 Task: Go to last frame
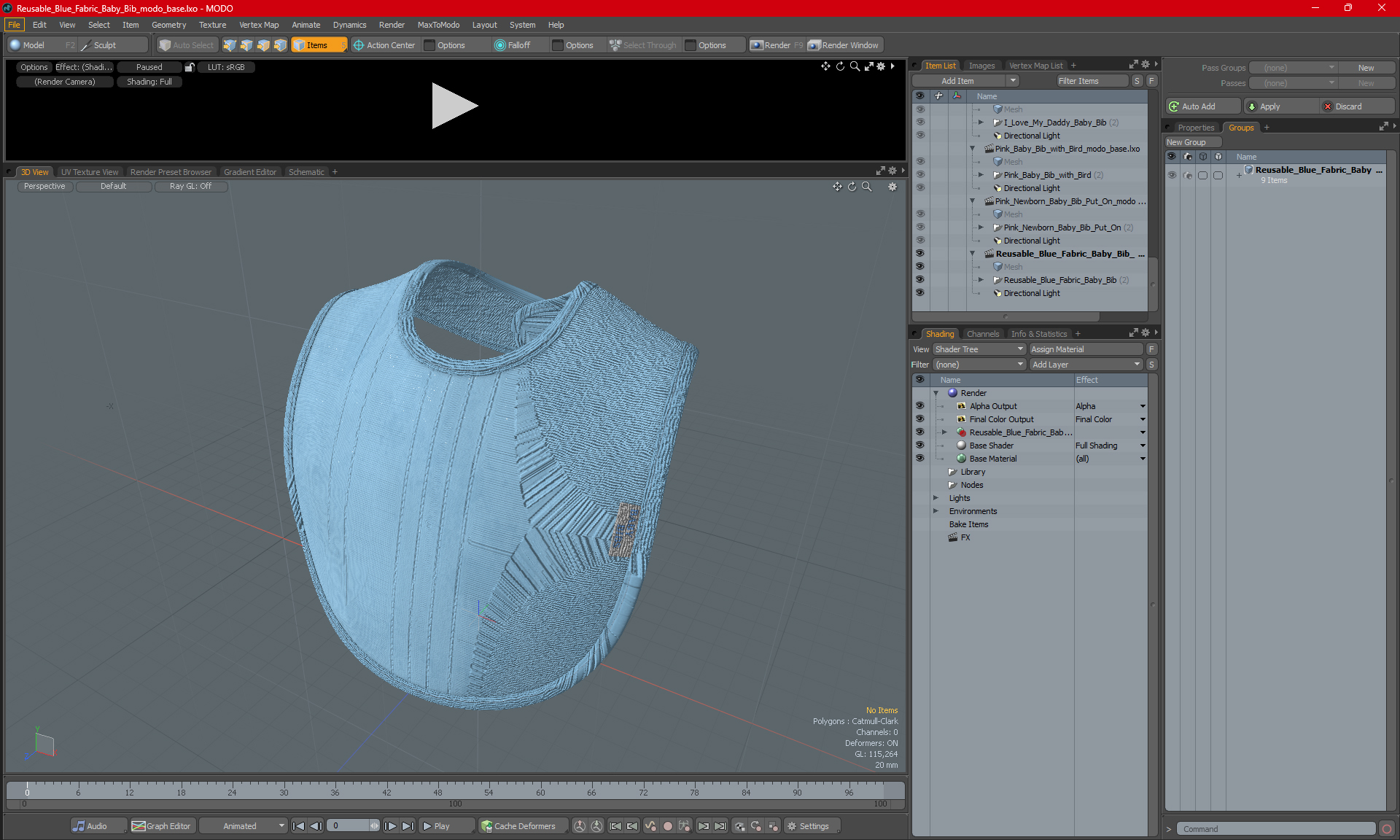(408, 826)
